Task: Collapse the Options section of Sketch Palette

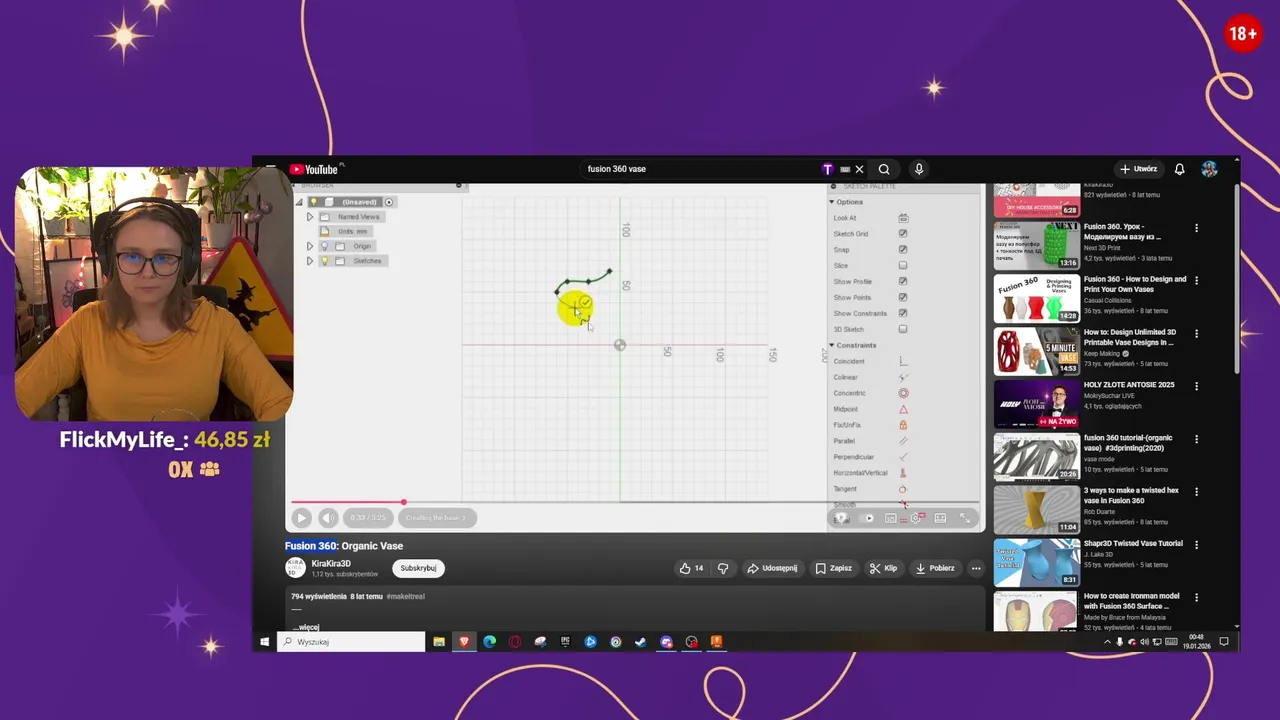Action: click(x=831, y=202)
